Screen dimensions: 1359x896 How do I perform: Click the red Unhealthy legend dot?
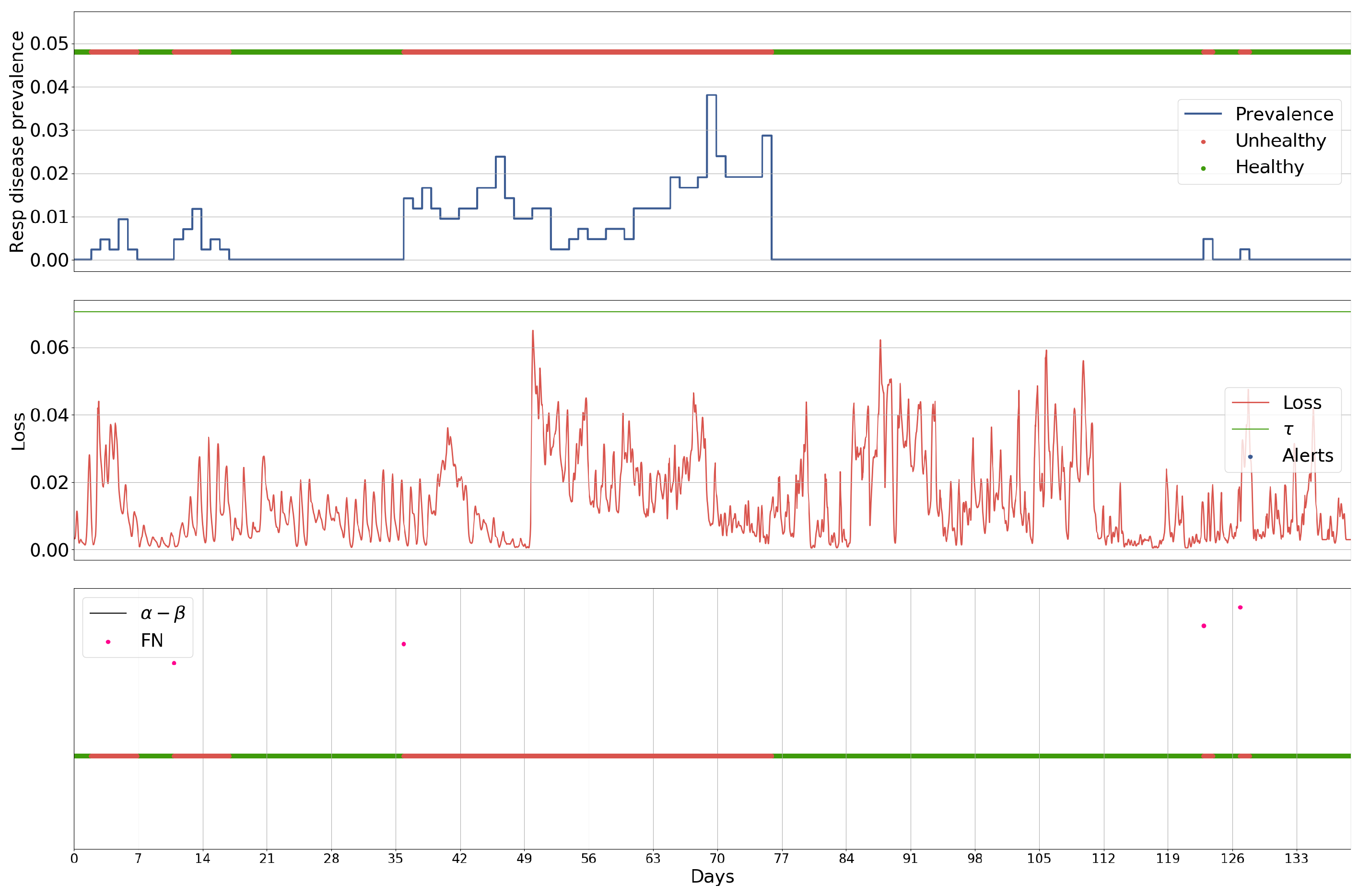click(1203, 142)
